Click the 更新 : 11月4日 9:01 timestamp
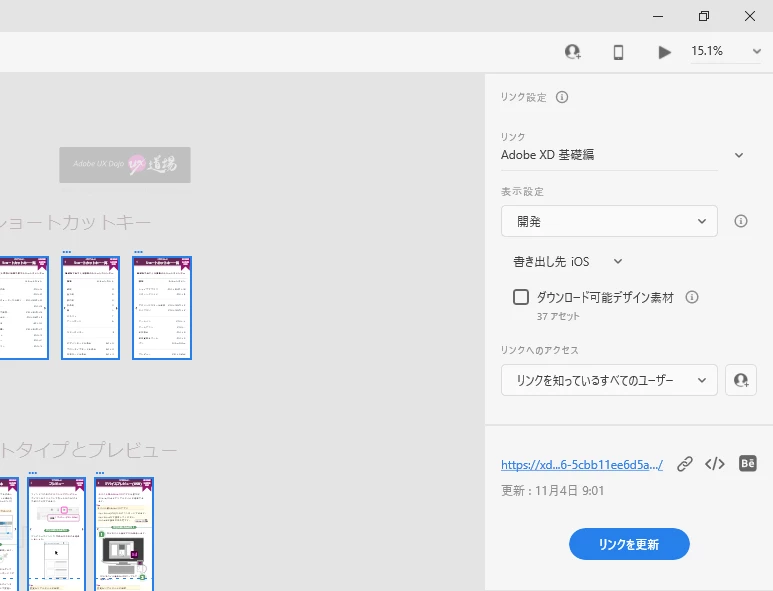Screen dimensions: 773x591 553,491
